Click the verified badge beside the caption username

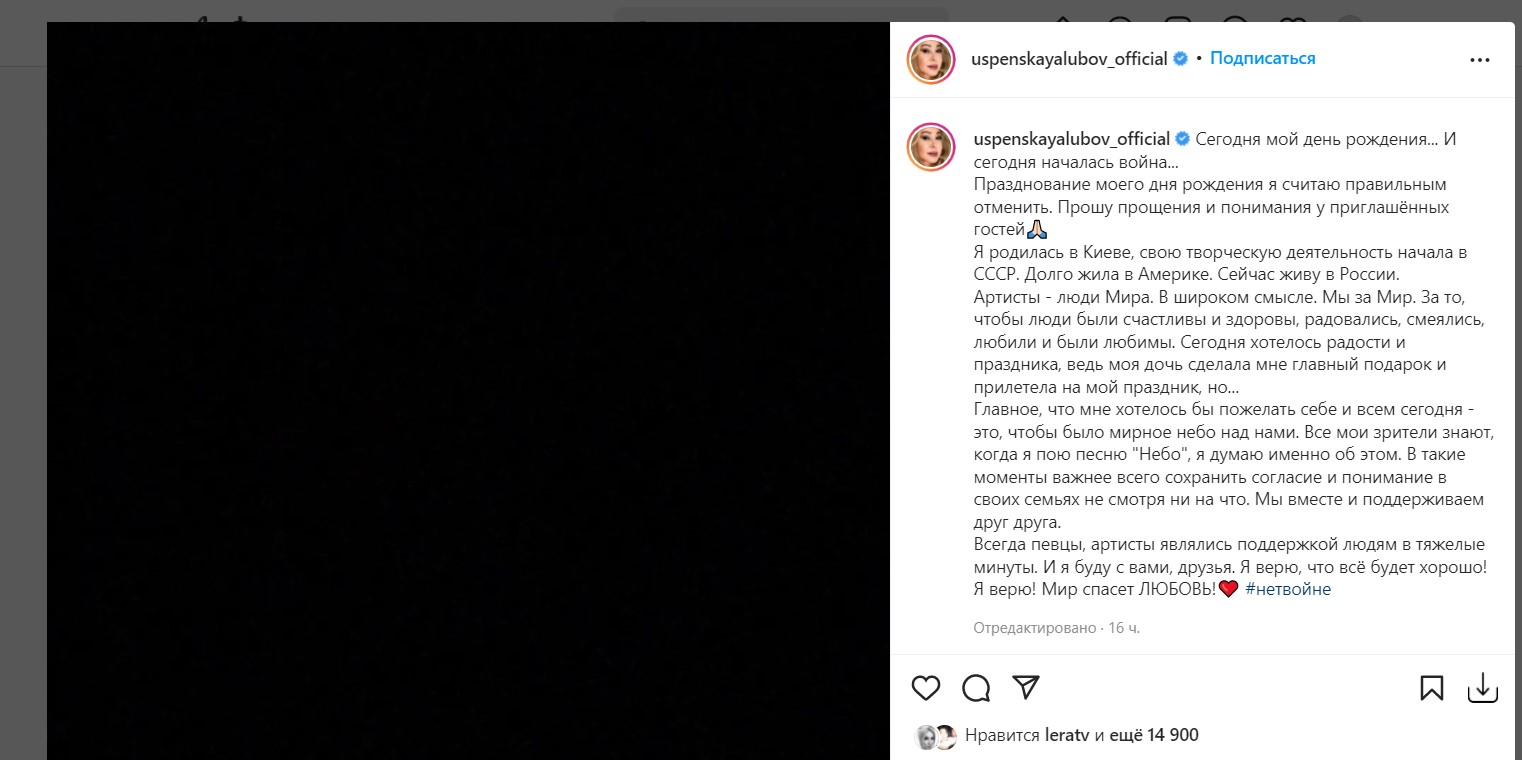click(x=1183, y=139)
